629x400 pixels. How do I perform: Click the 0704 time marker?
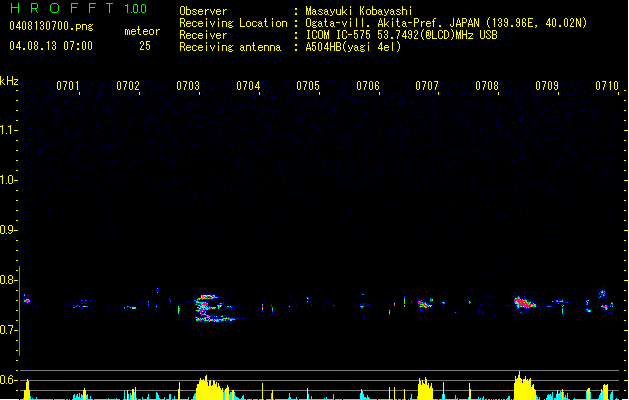(248, 86)
